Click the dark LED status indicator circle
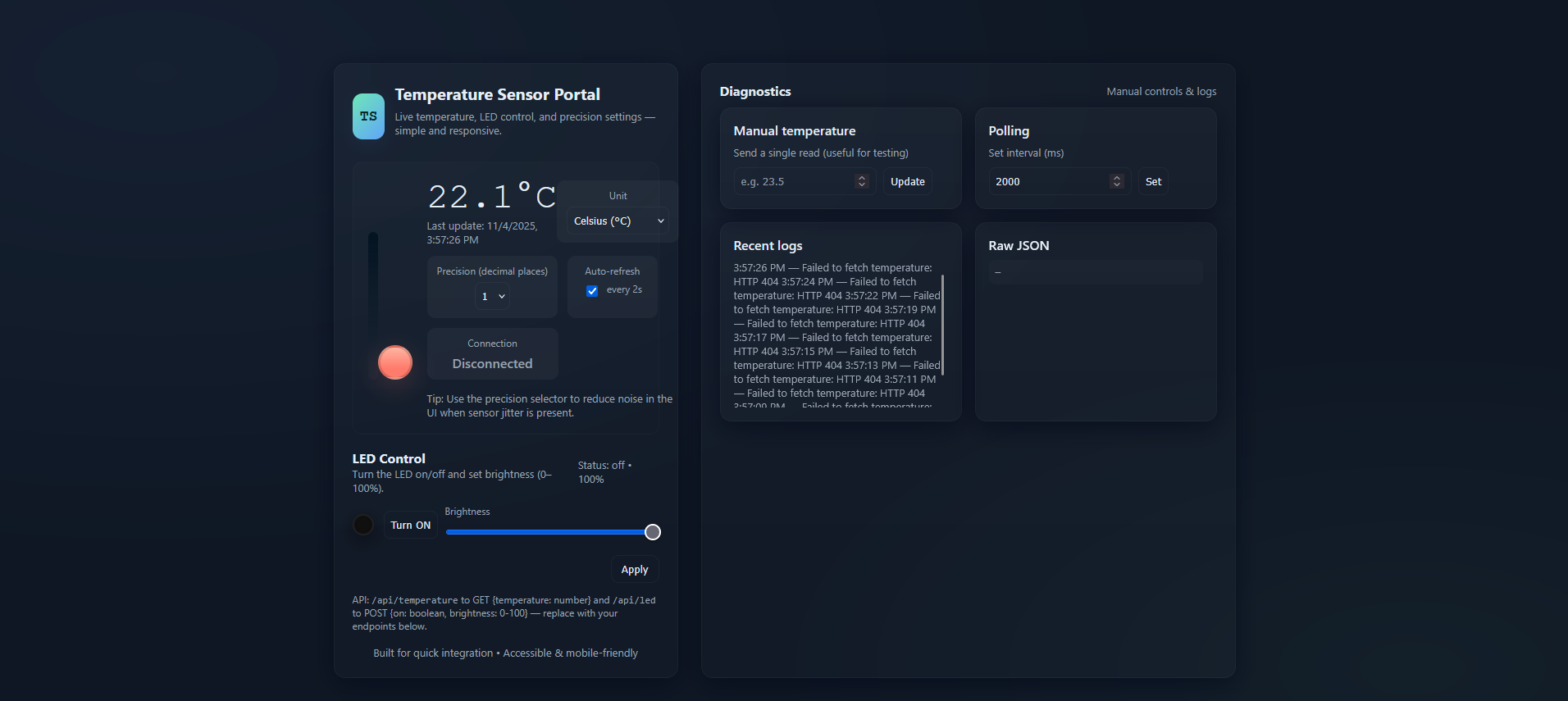The width and height of the screenshot is (1568, 701). [x=363, y=525]
